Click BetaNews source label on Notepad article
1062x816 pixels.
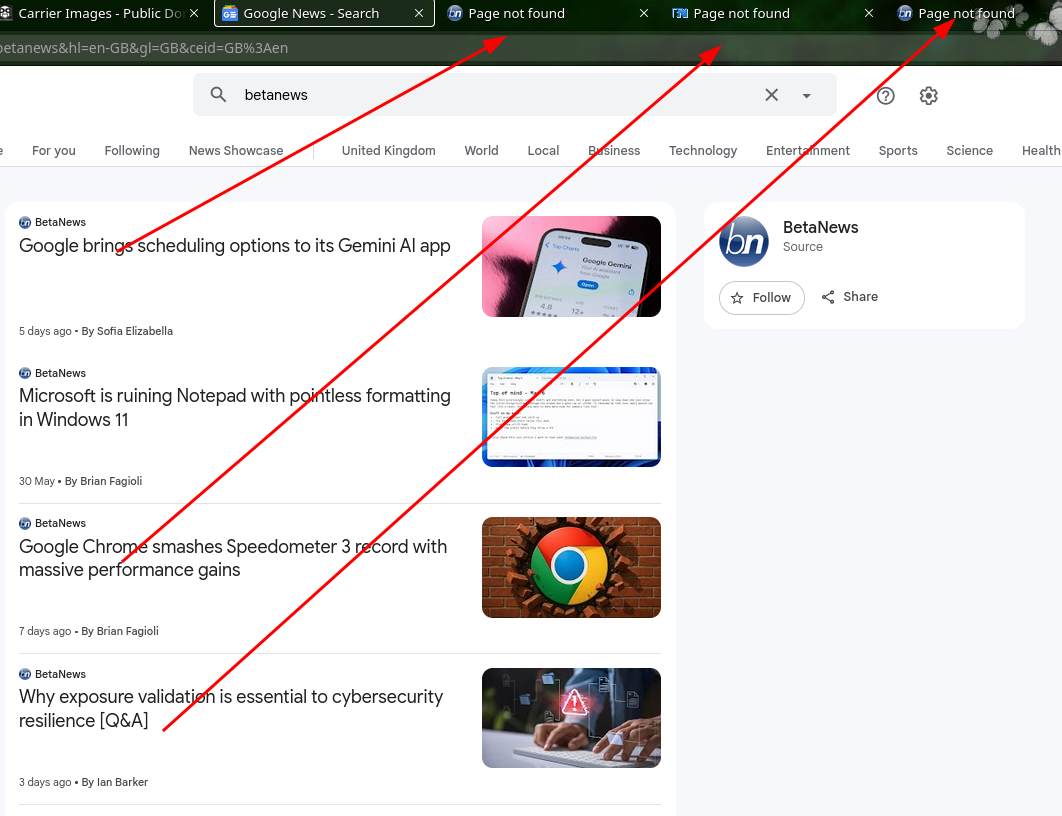click(53, 373)
